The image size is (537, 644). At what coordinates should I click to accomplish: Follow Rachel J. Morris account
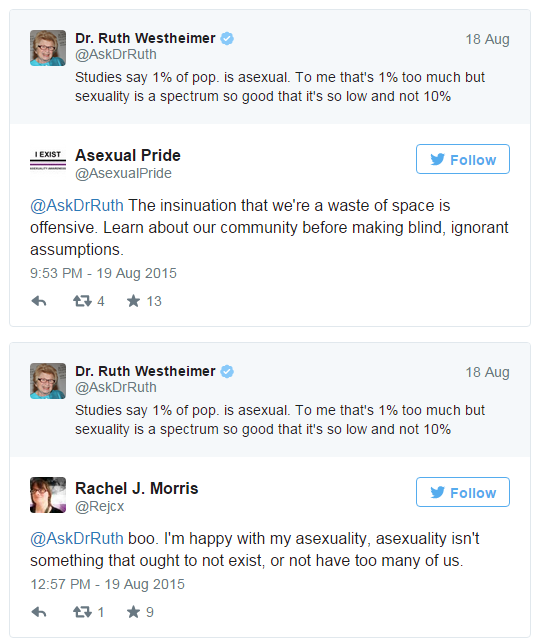click(x=463, y=492)
